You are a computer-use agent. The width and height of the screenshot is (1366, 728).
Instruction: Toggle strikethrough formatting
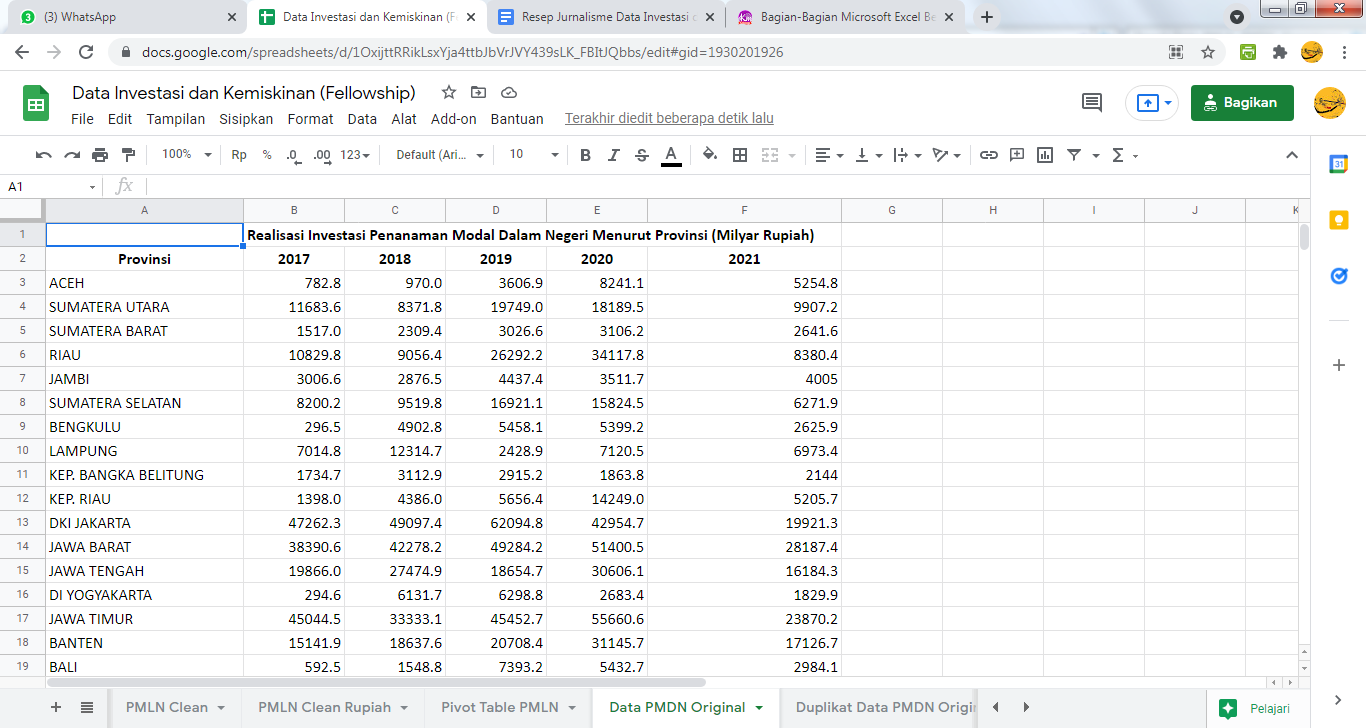(642, 155)
